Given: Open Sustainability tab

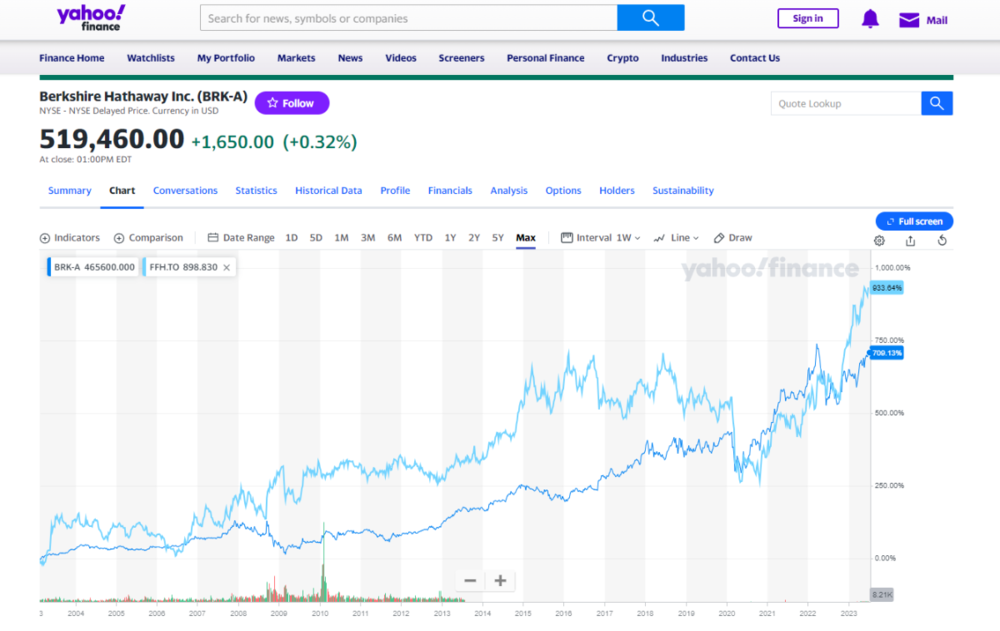Looking at the screenshot, I should 683,190.
